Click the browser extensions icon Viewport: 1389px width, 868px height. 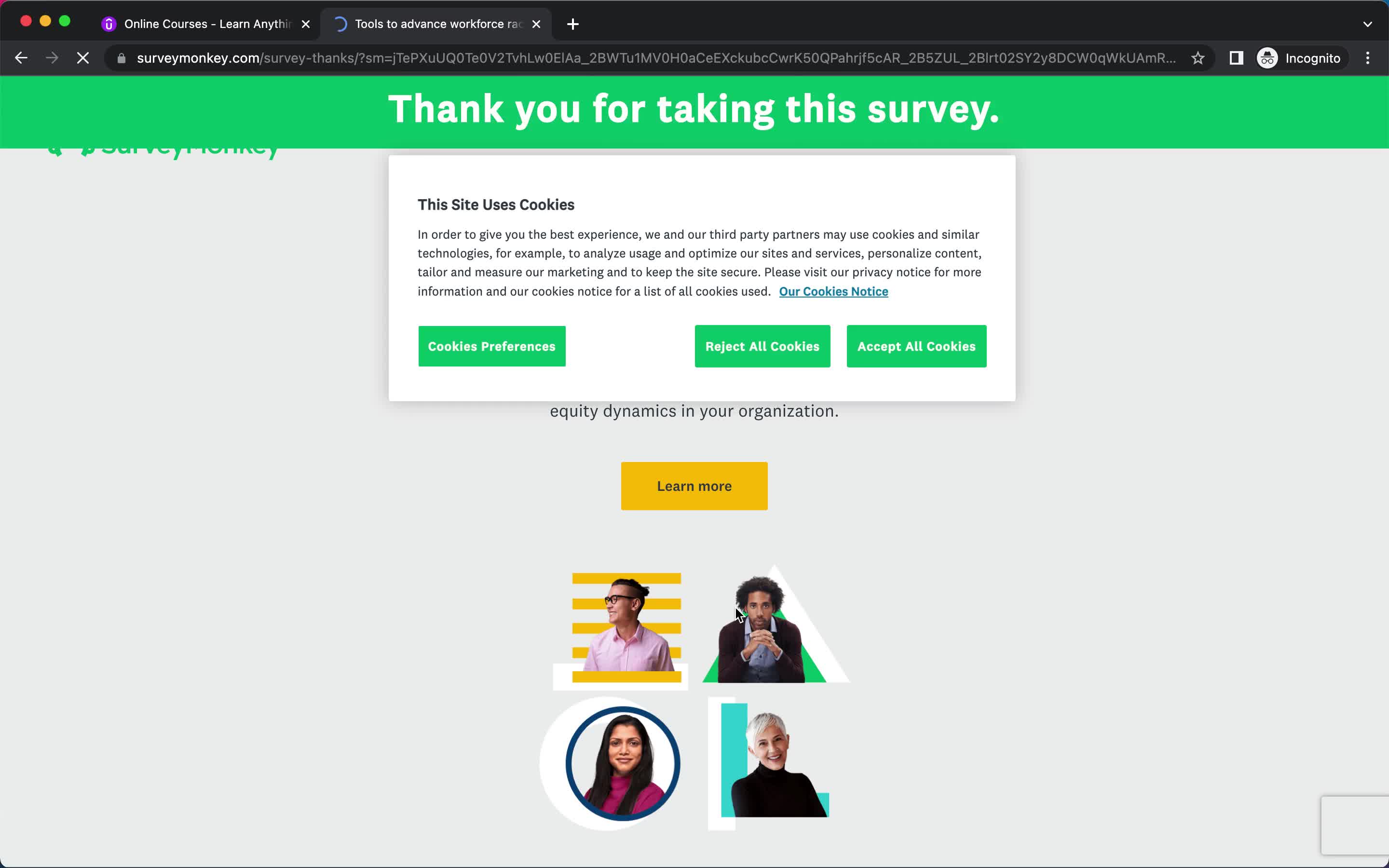point(1237,58)
